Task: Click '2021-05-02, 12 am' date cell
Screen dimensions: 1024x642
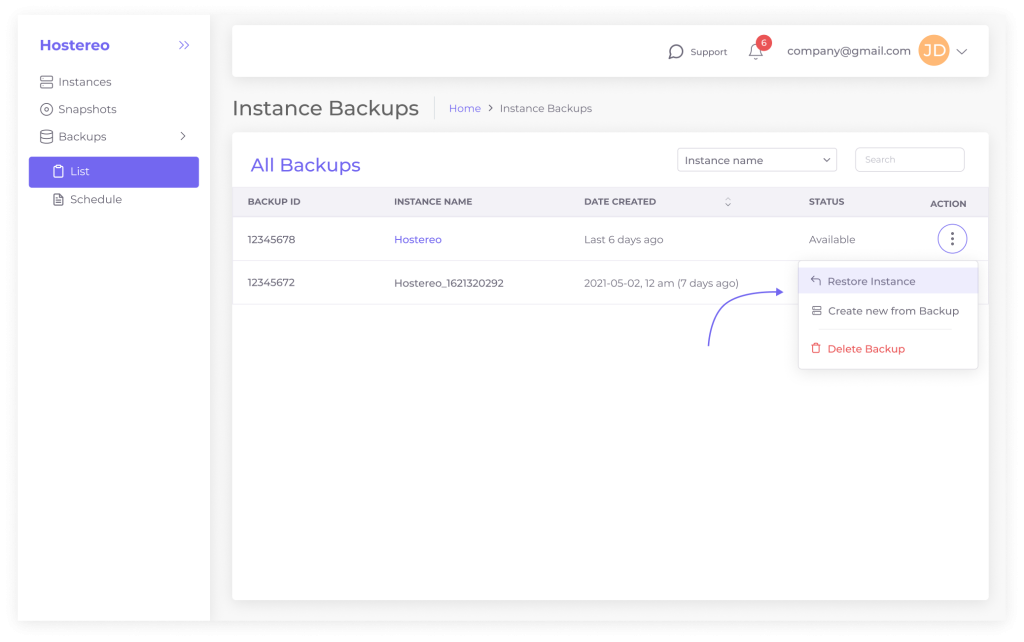Action: click(x=662, y=283)
